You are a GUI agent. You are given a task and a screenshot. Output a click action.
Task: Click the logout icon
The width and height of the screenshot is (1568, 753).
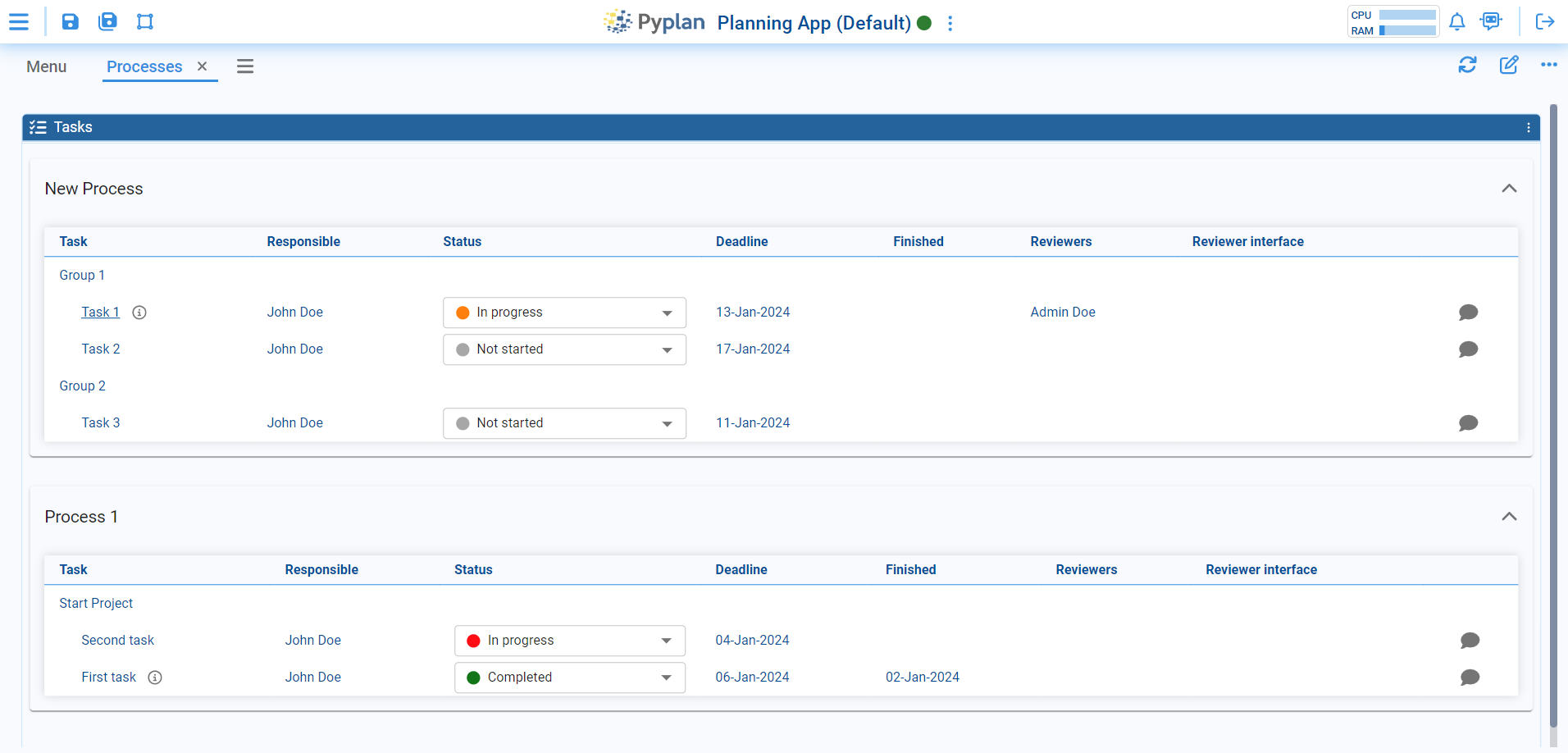tap(1544, 21)
